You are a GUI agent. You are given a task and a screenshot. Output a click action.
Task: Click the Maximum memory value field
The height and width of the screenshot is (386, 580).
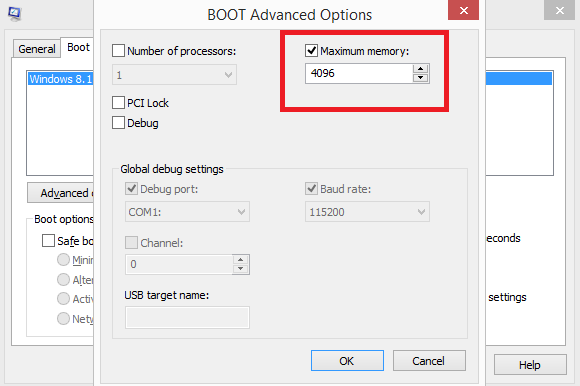pyautogui.click(x=359, y=73)
